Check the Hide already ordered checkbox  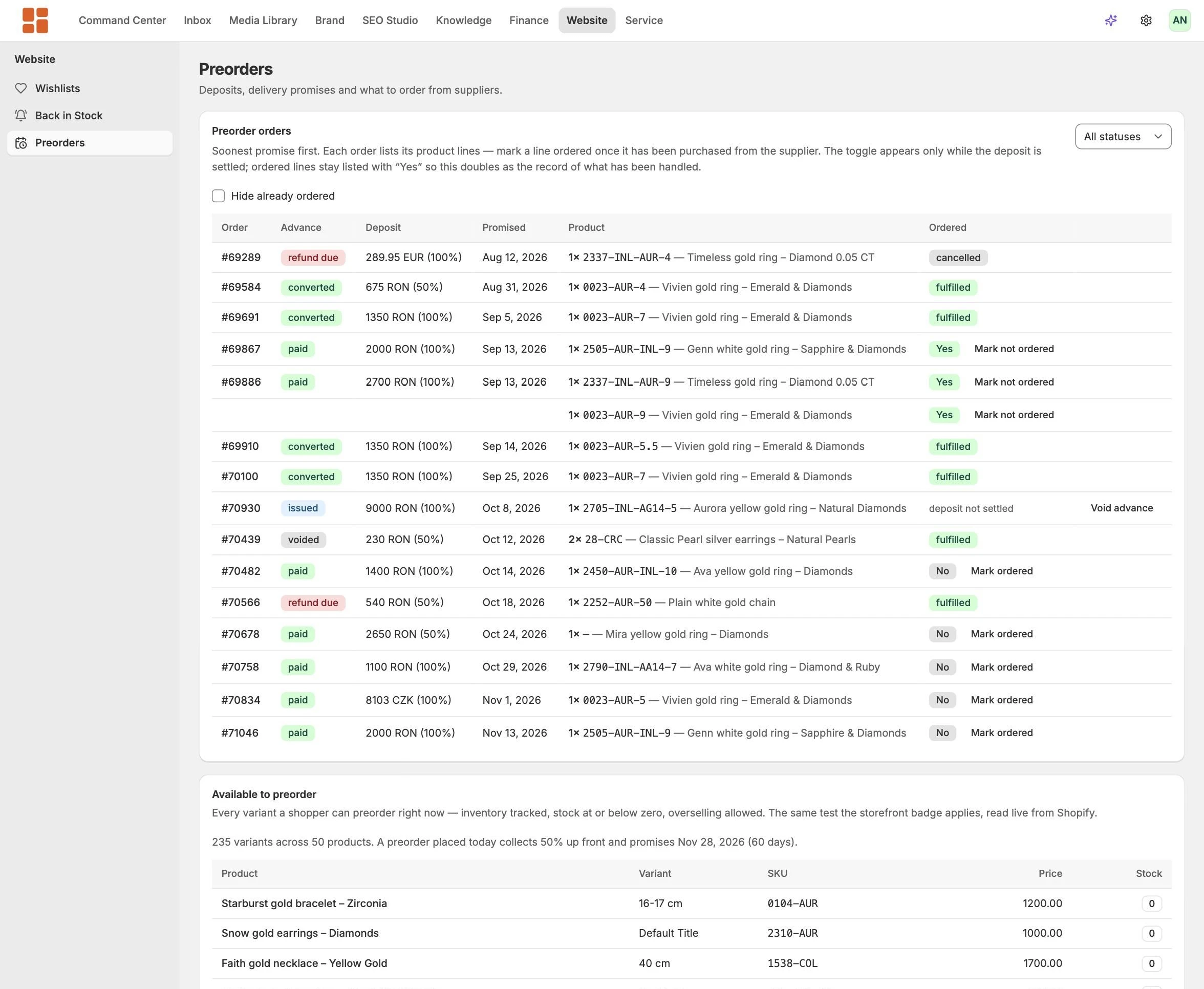point(218,196)
